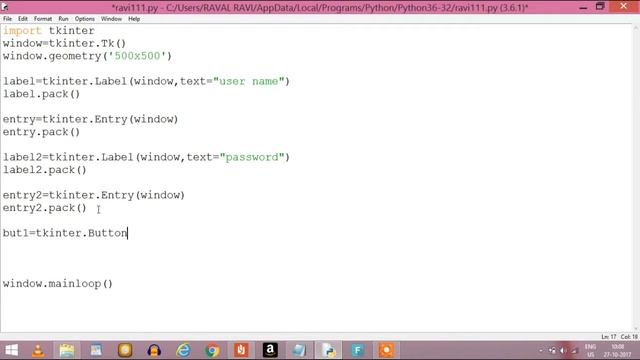
Task: Click the 'label2.pack()' line
Action: tap(44, 170)
